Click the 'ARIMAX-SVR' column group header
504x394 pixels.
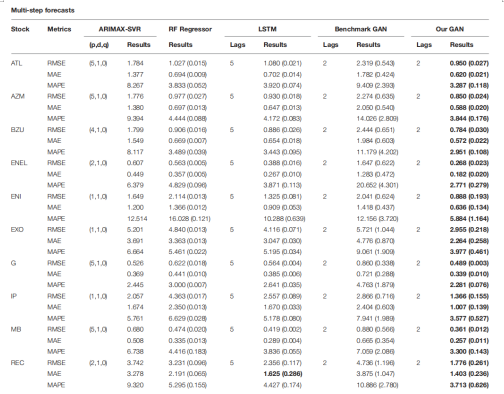120,29
